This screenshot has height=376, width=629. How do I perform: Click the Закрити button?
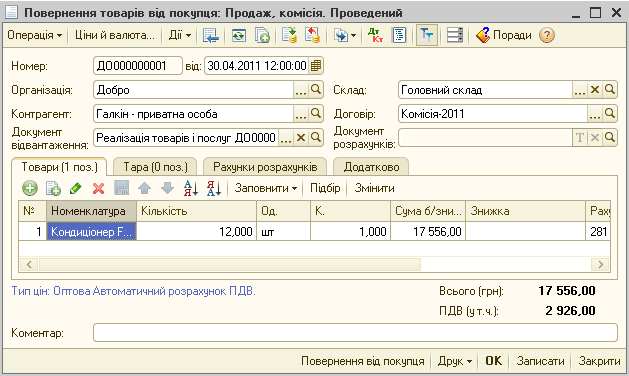click(599, 361)
